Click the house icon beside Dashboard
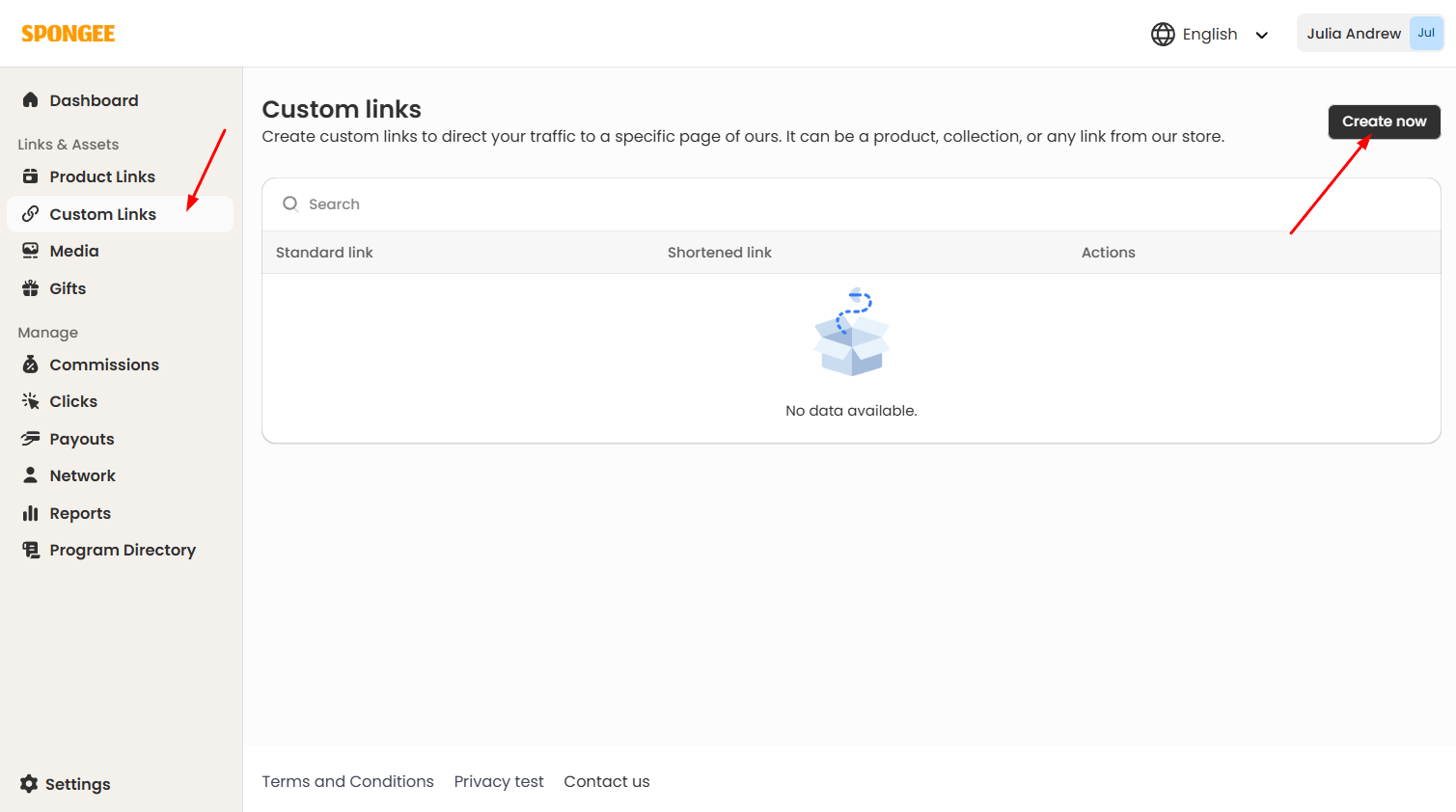The height and width of the screenshot is (812, 1456). (x=30, y=100)
